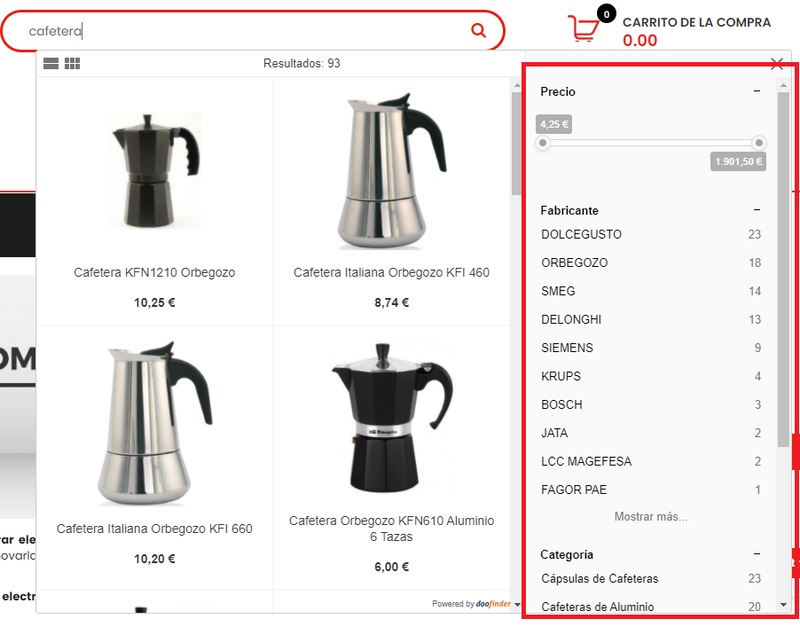Screen dimensions: 800x627
Task: Focus the cafetera search input field
Action: click(245, 31)
